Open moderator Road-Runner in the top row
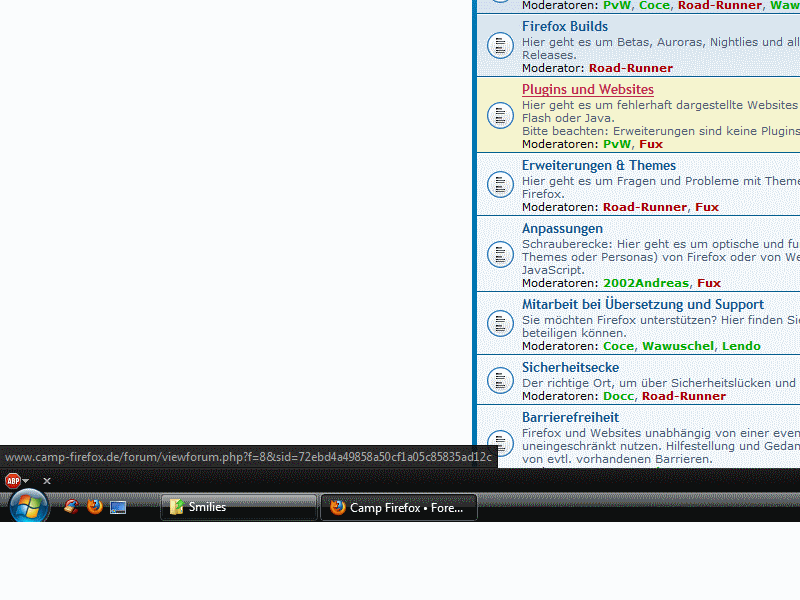Image resolution: width=800 pixels, height=600 pixels. tap(720, 6)
